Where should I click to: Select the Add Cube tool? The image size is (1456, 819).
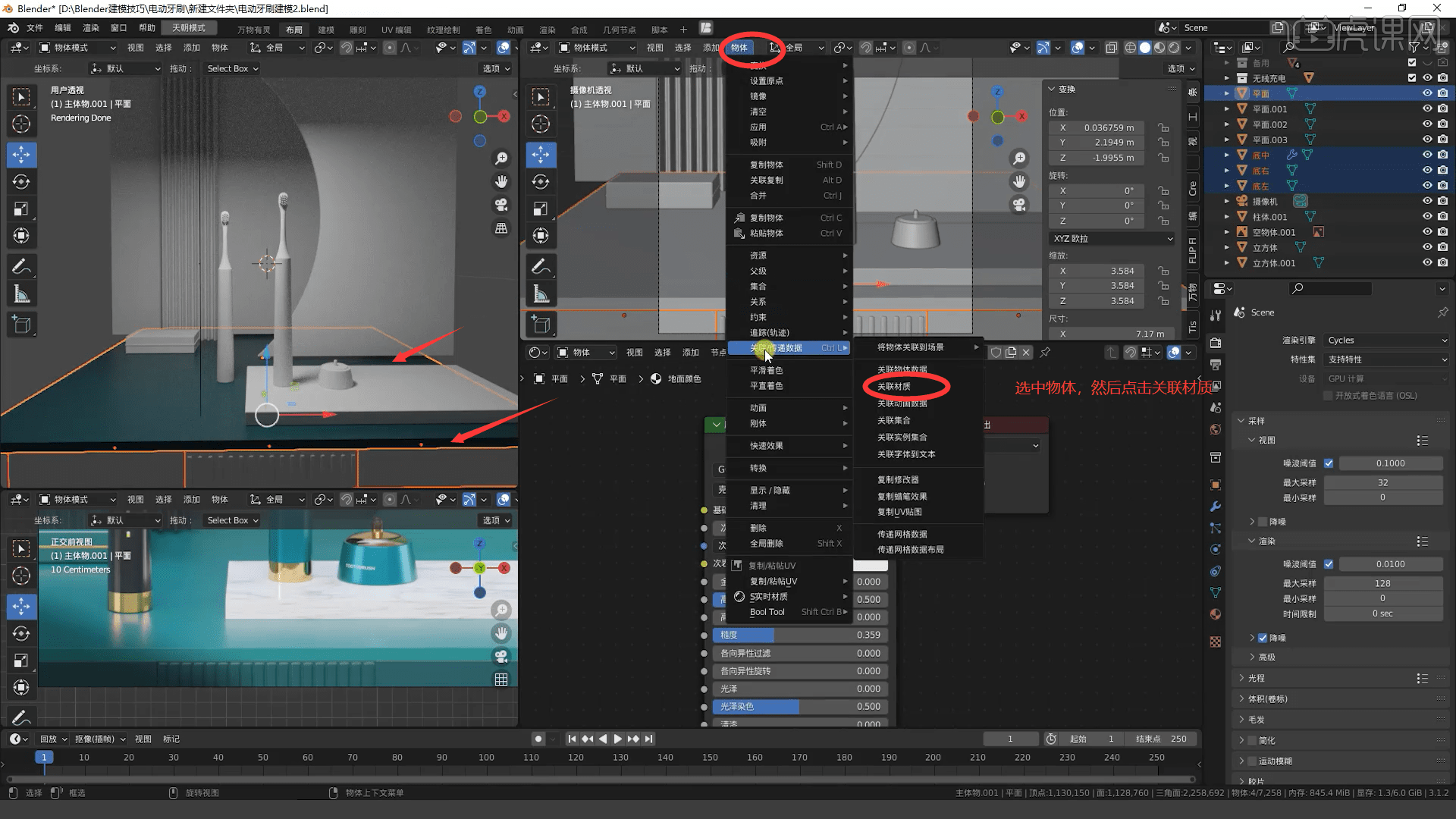coord(21,324)
